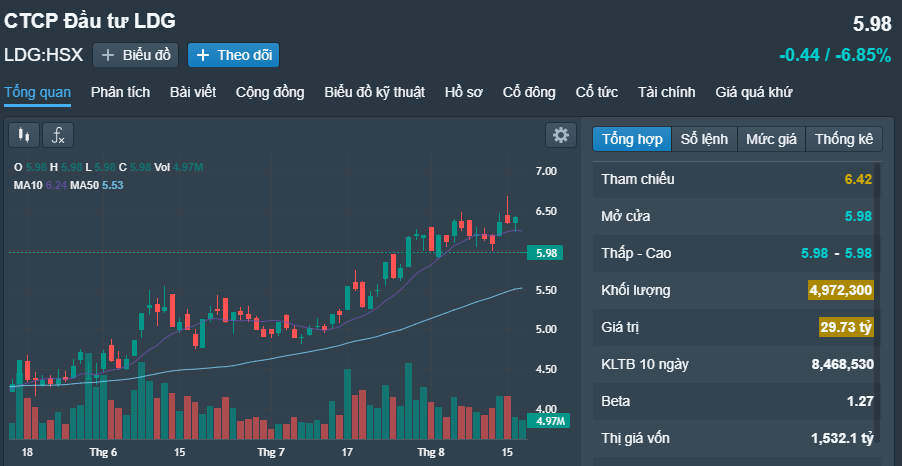Open chart settings gear icon
This screenshot has height=466, width=902.
point(561,135)
